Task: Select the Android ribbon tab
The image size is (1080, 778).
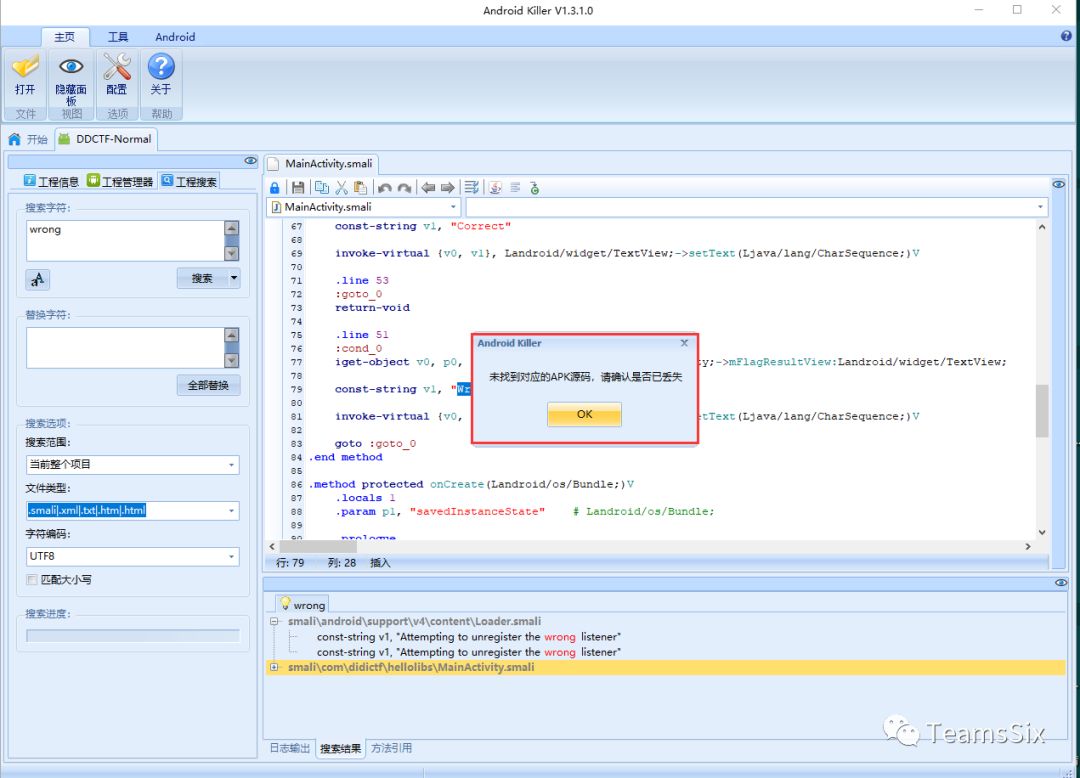Action: [x=175, y=36]
